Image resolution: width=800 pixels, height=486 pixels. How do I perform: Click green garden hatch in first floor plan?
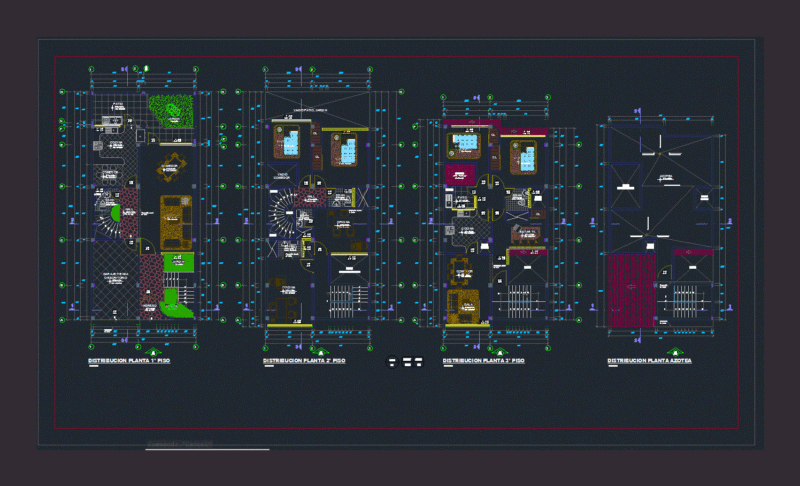(172, 112)
